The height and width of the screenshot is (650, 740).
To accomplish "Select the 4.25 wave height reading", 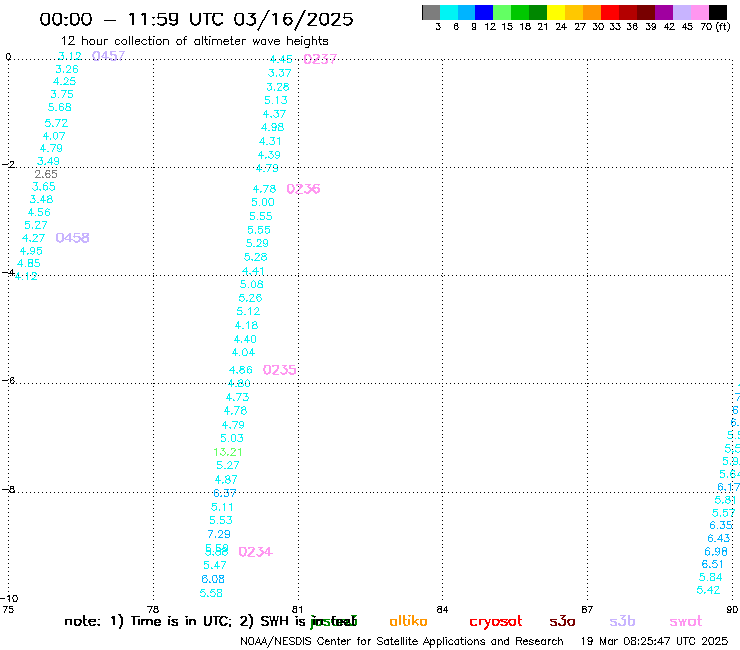I will pyautogui.click(x=65, y=81).
